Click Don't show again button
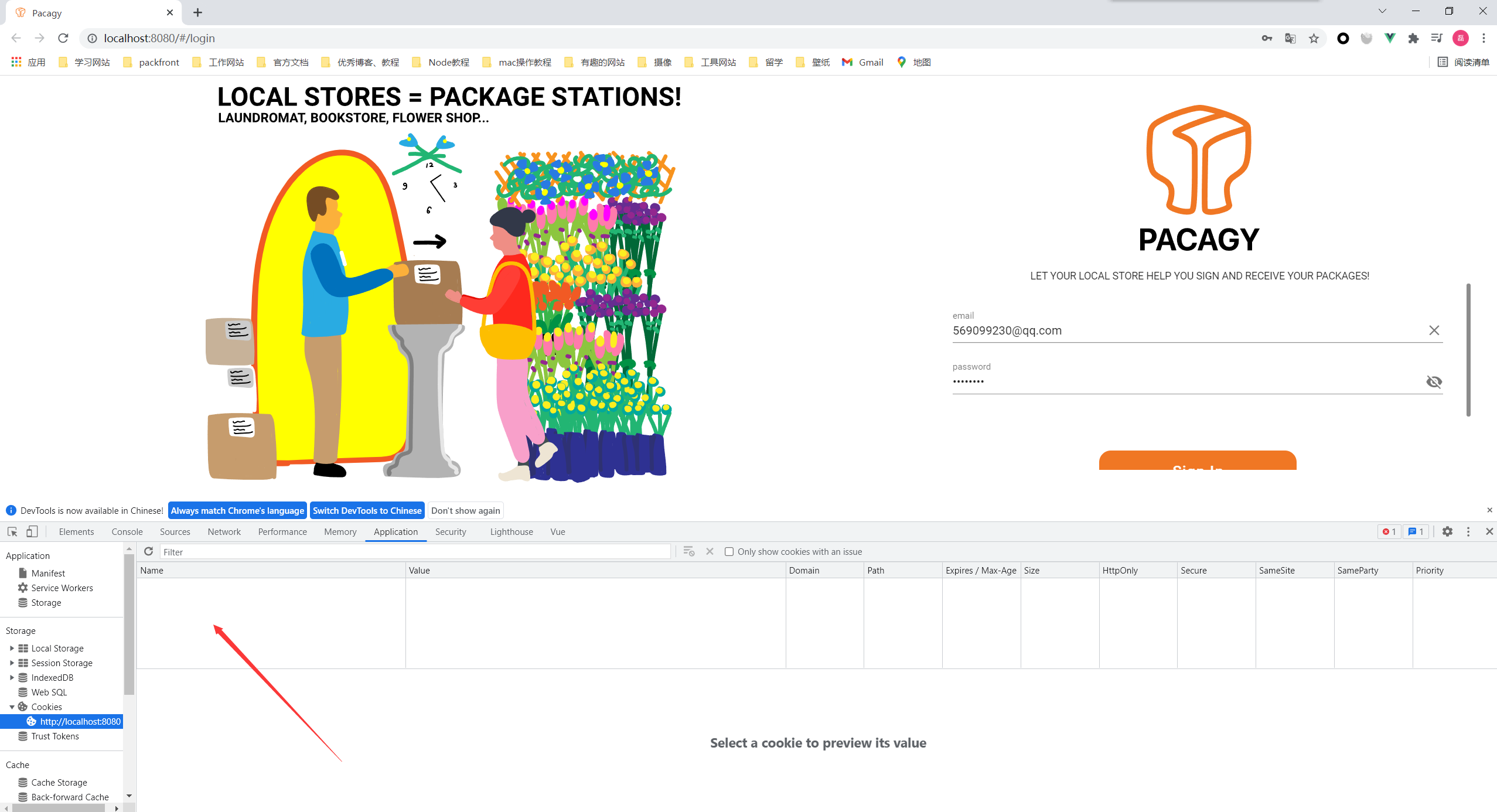Image resolution: width=1497 pixels, height=812 pixels. pos(466,510)
